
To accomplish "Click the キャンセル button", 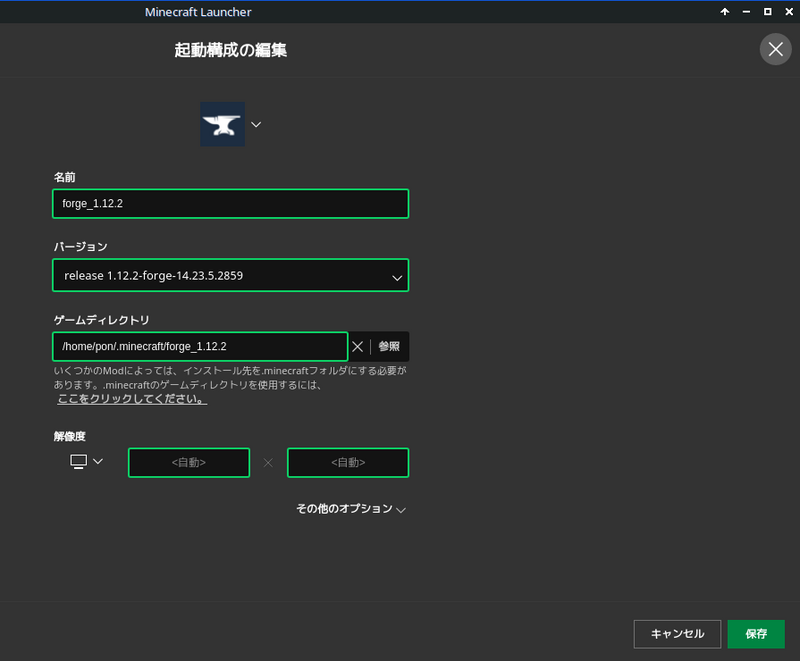I will [677, 634].
